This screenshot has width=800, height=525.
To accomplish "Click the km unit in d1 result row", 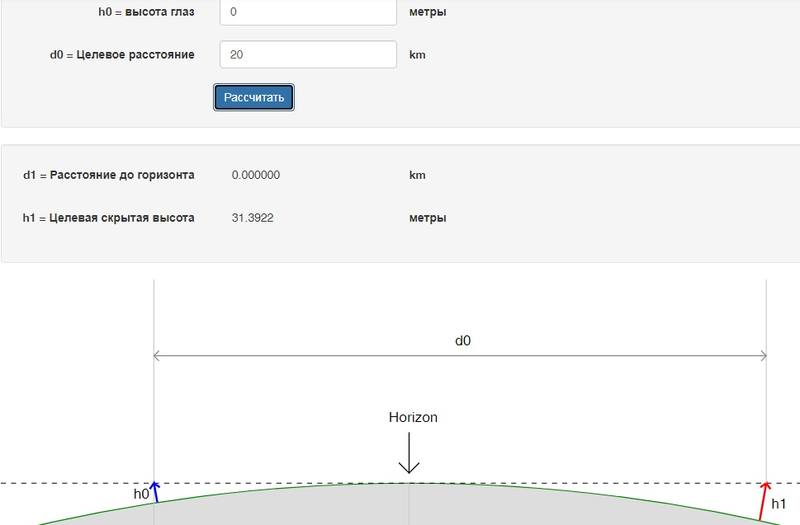I will 417,175.
